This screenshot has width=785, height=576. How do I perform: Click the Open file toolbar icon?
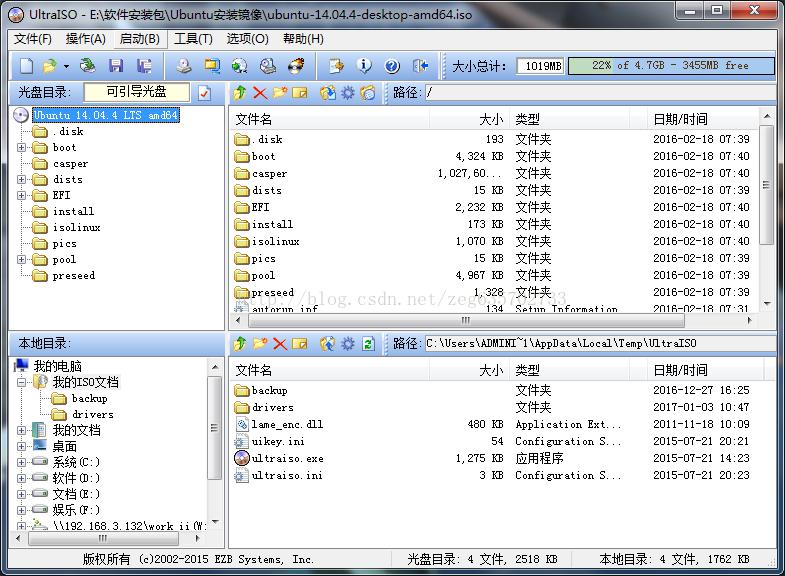pyautogui.click(x=50, y=66)
